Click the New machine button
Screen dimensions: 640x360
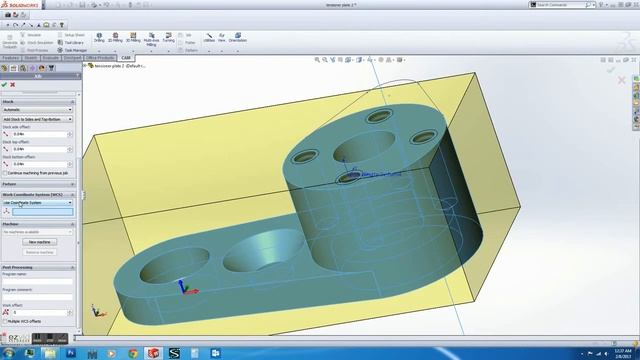coord(40,242)
